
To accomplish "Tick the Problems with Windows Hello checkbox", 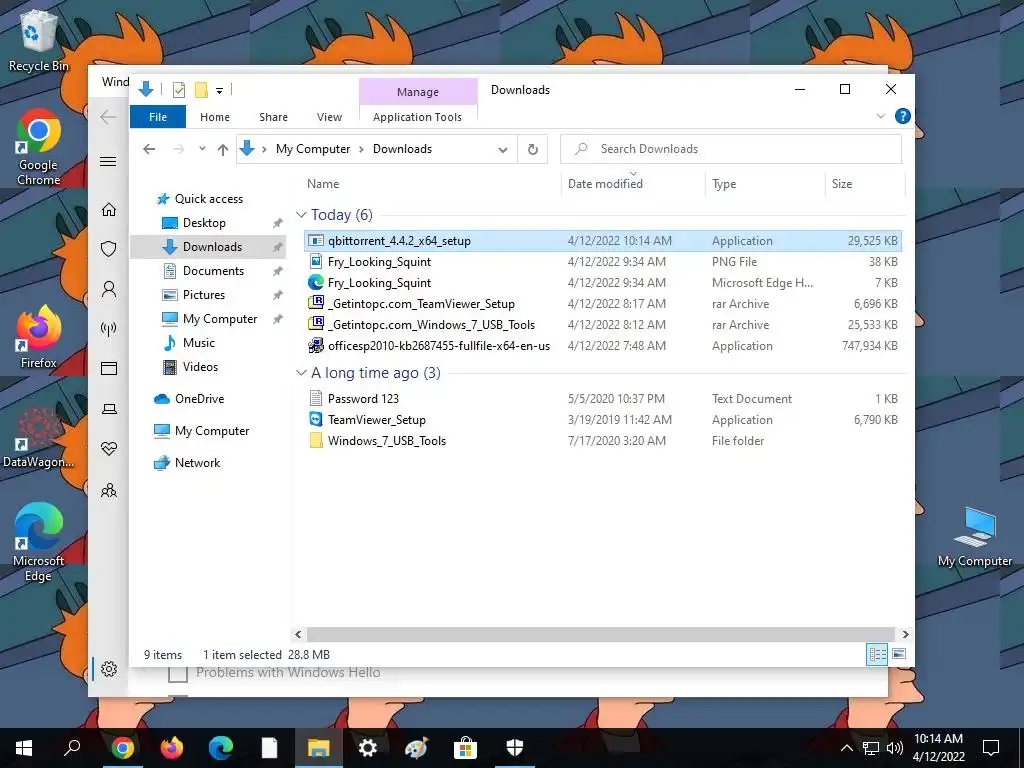I will click(178, 673).
